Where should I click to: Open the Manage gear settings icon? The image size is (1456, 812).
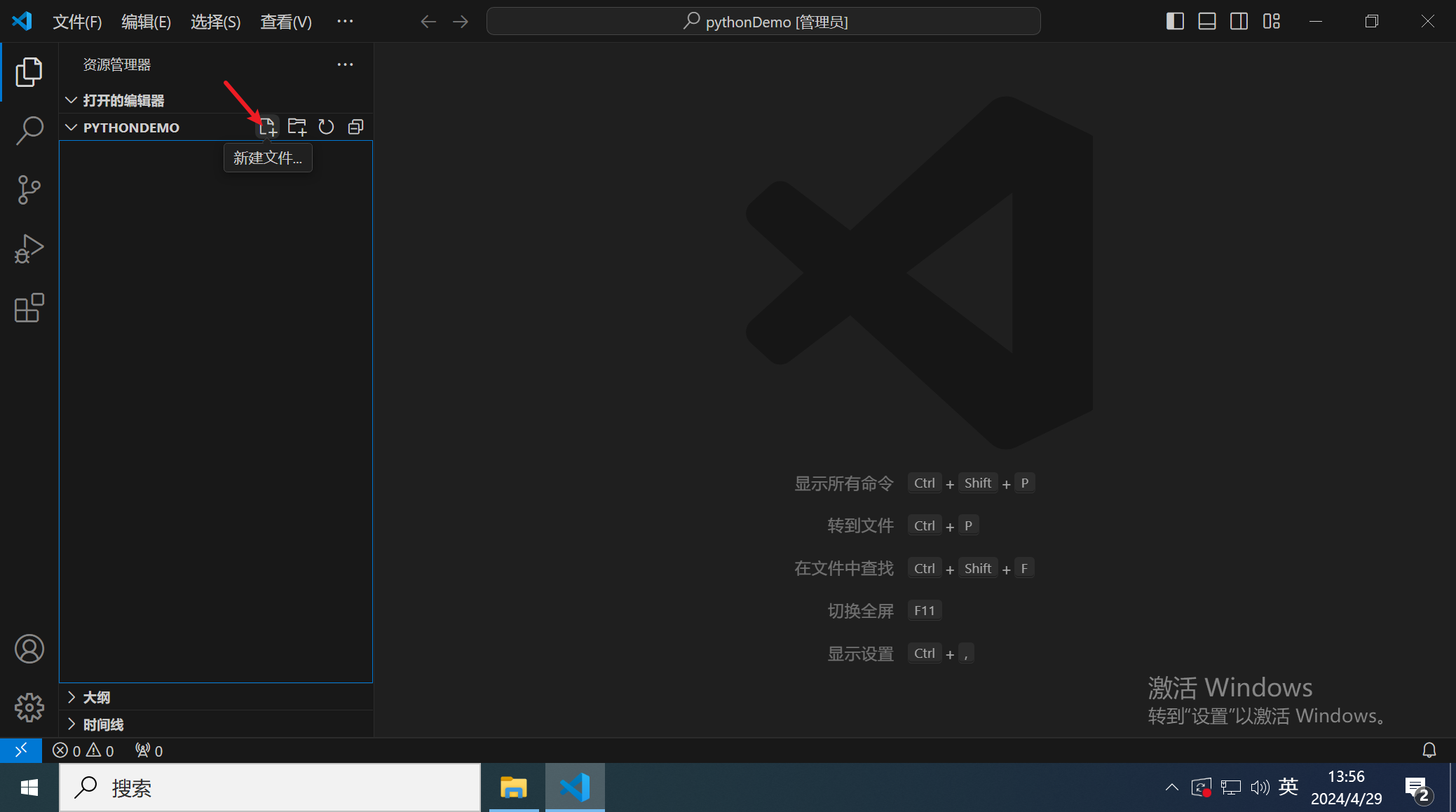coord(29,708)
